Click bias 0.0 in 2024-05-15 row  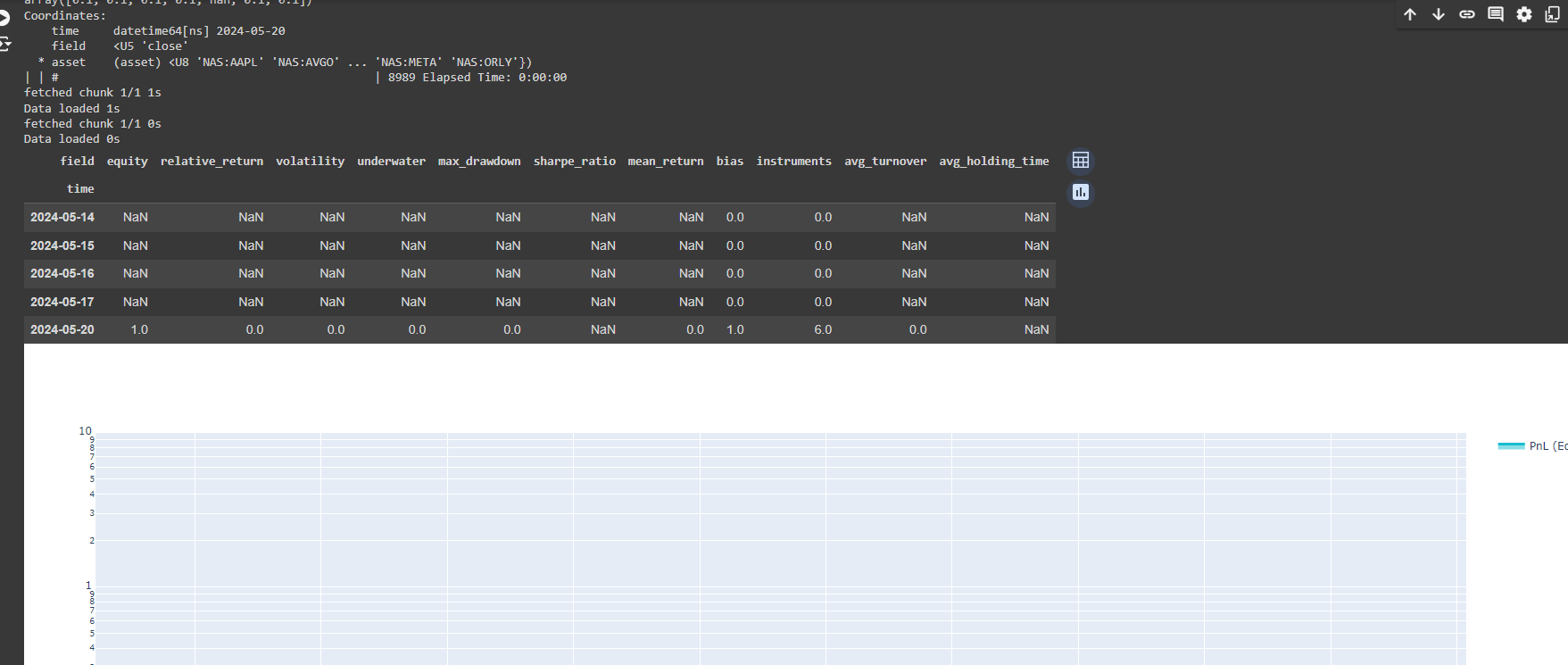pos(734,245)
